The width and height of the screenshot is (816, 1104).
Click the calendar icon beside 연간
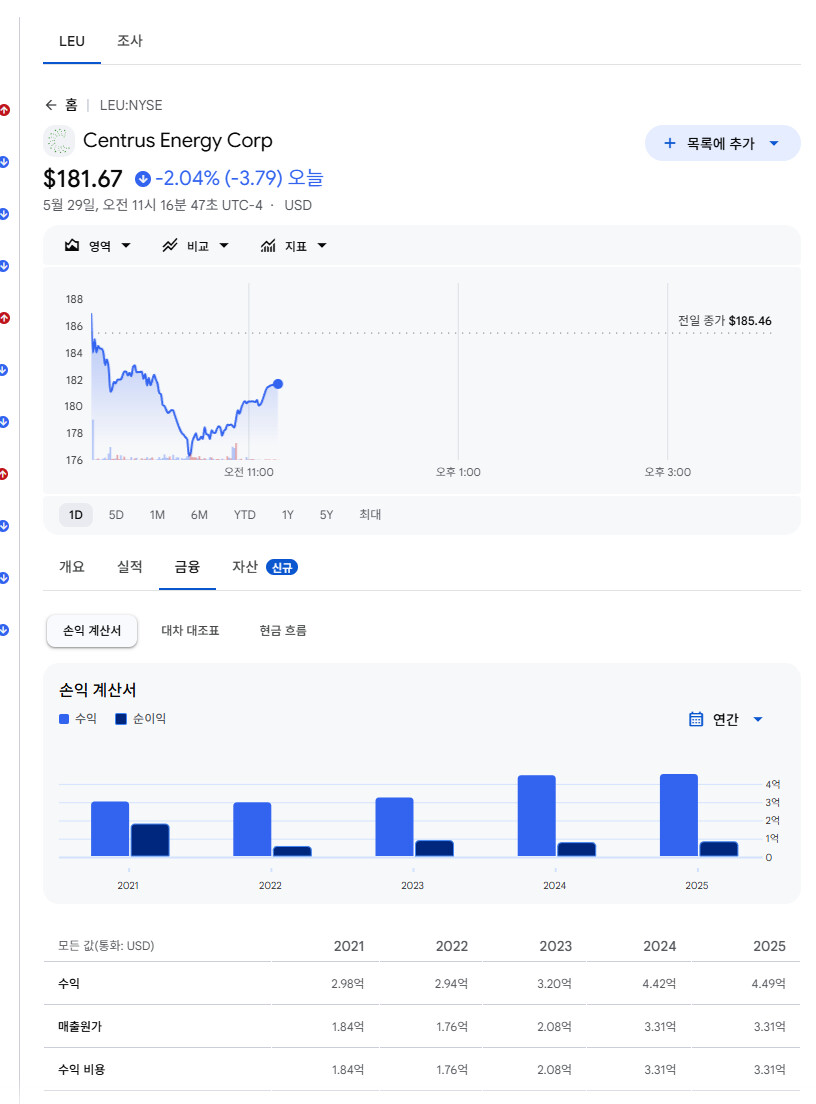pos(696,719)
